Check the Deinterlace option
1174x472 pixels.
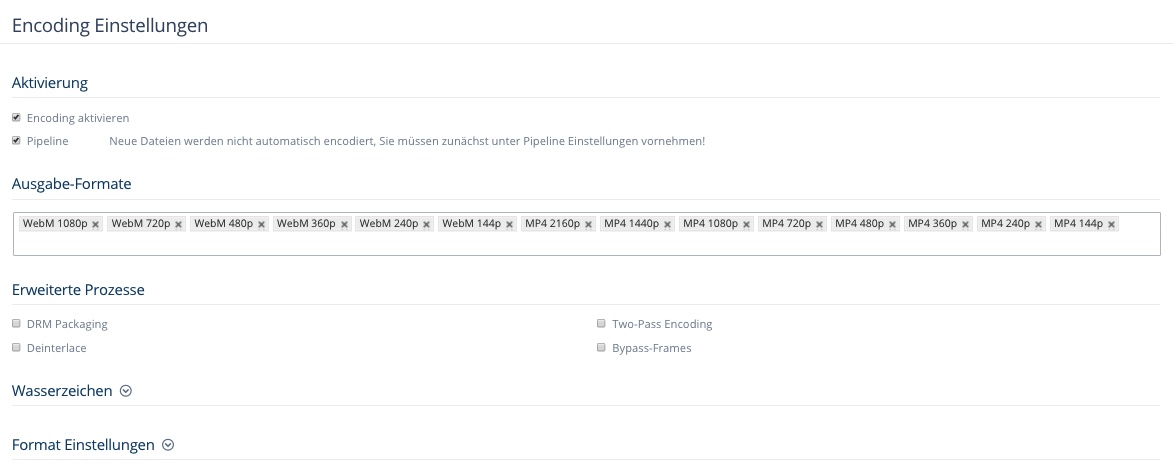point(16,348)
